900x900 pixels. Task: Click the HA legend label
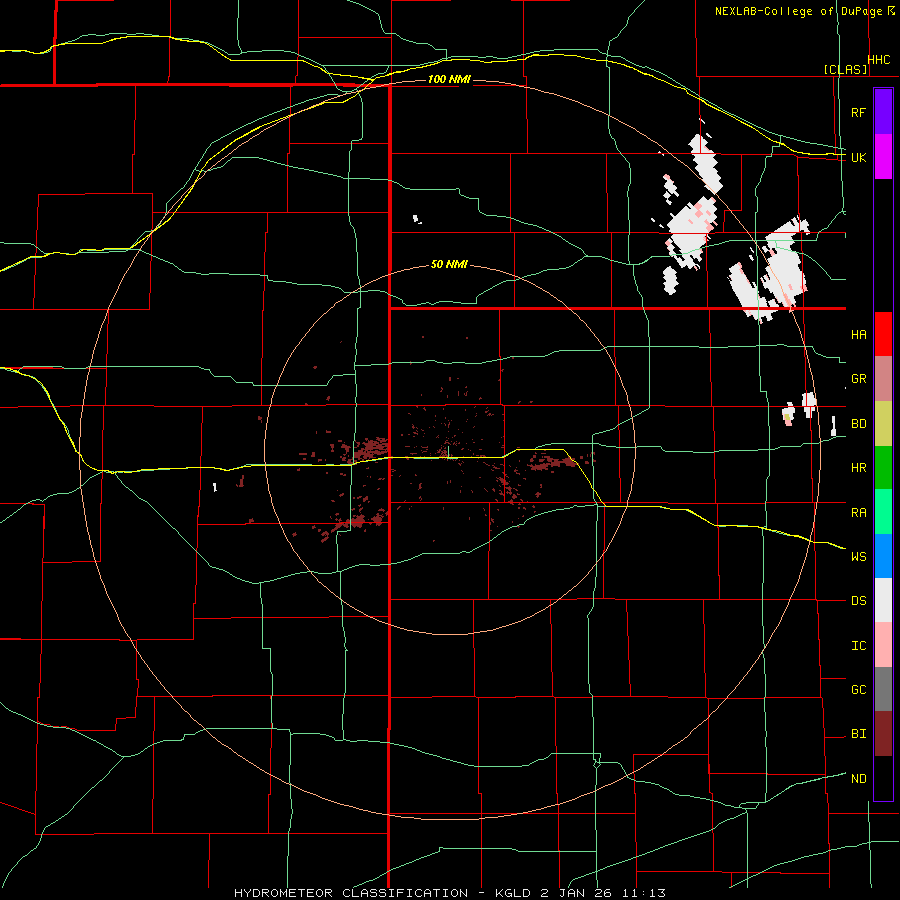point(859,335)
